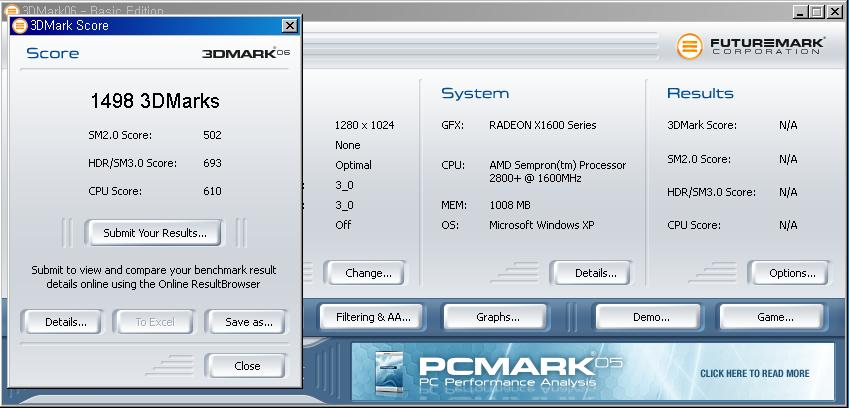Open the Graphs button
The width and height of the screenshot is (849, 408).
[x=498, y=317]
